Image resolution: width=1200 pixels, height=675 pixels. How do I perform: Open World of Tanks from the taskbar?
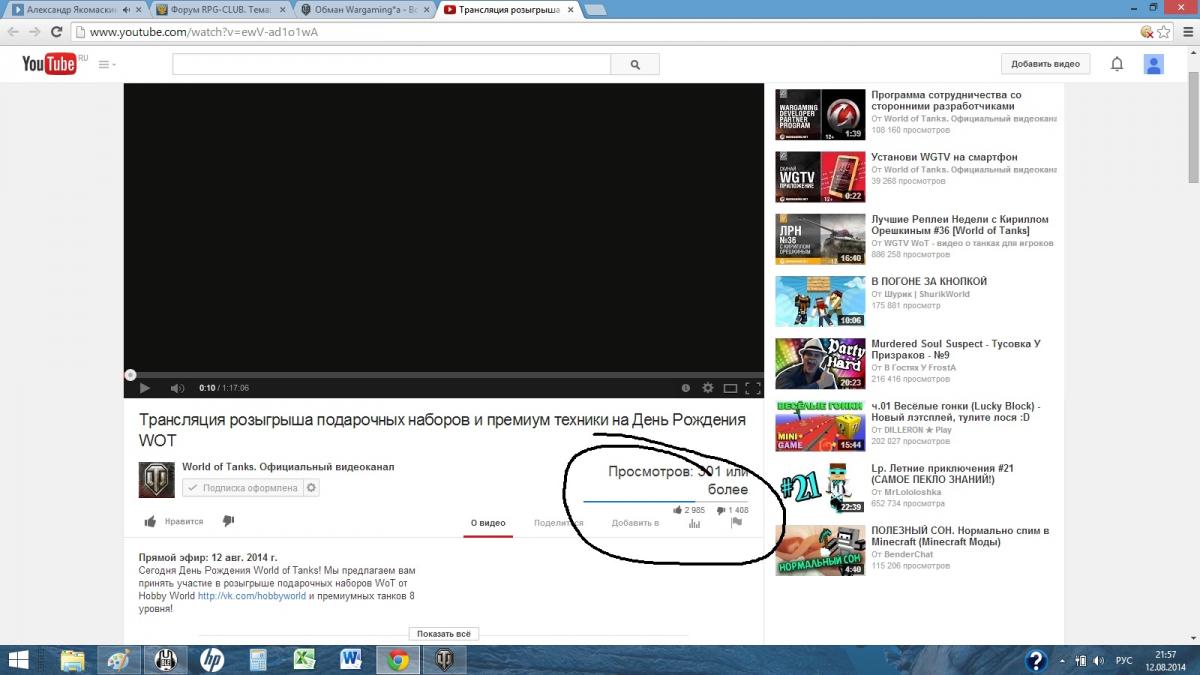443,660
